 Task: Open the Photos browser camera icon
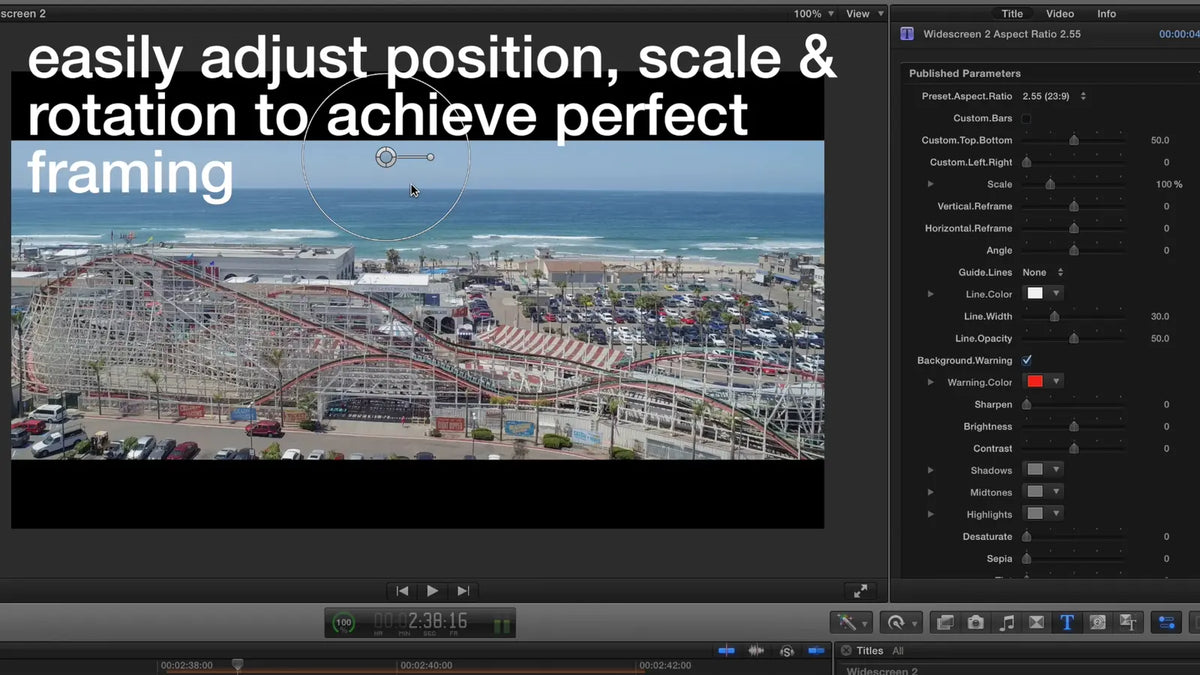tap(975, 622)
